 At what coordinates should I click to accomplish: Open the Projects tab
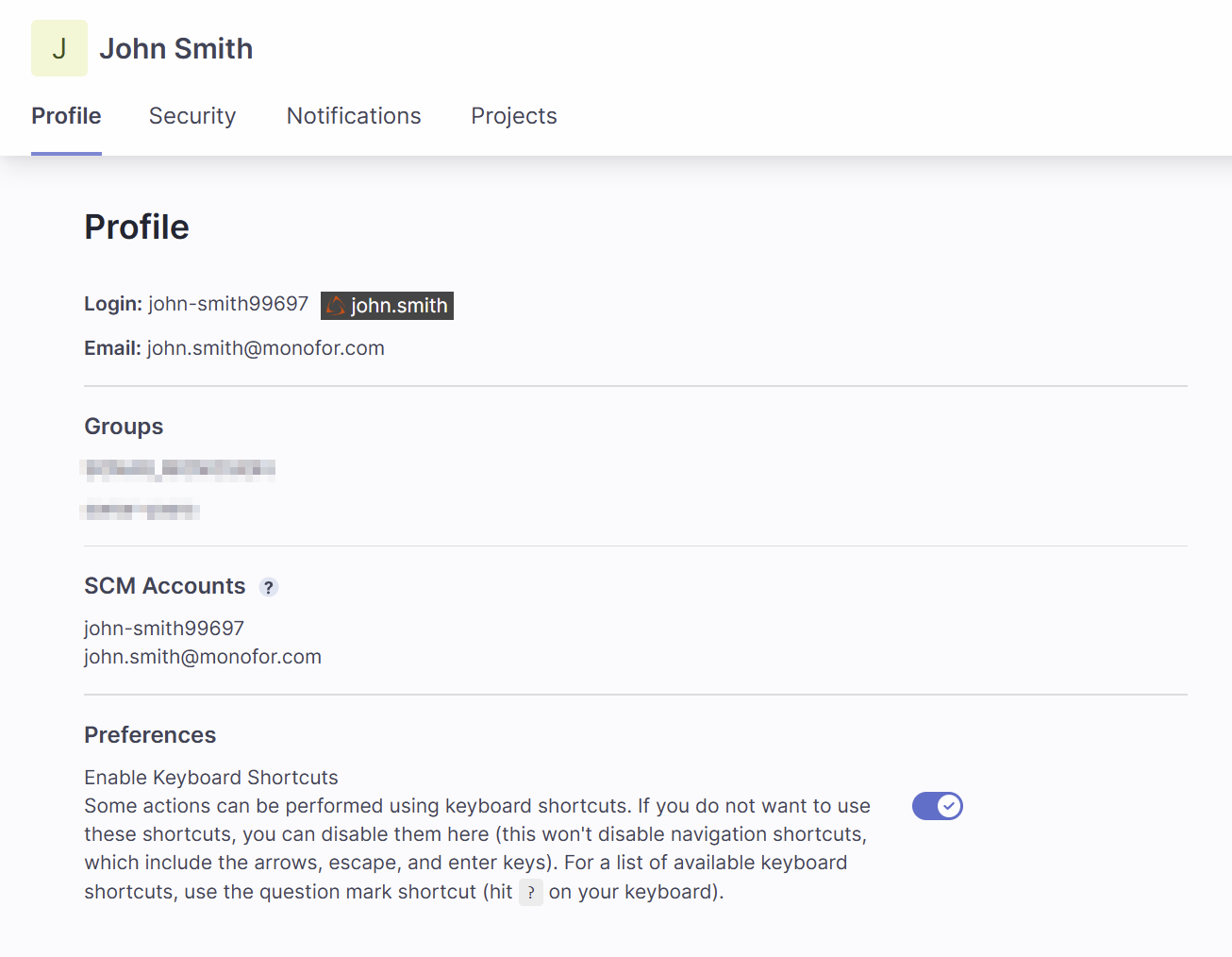point(514,116)
